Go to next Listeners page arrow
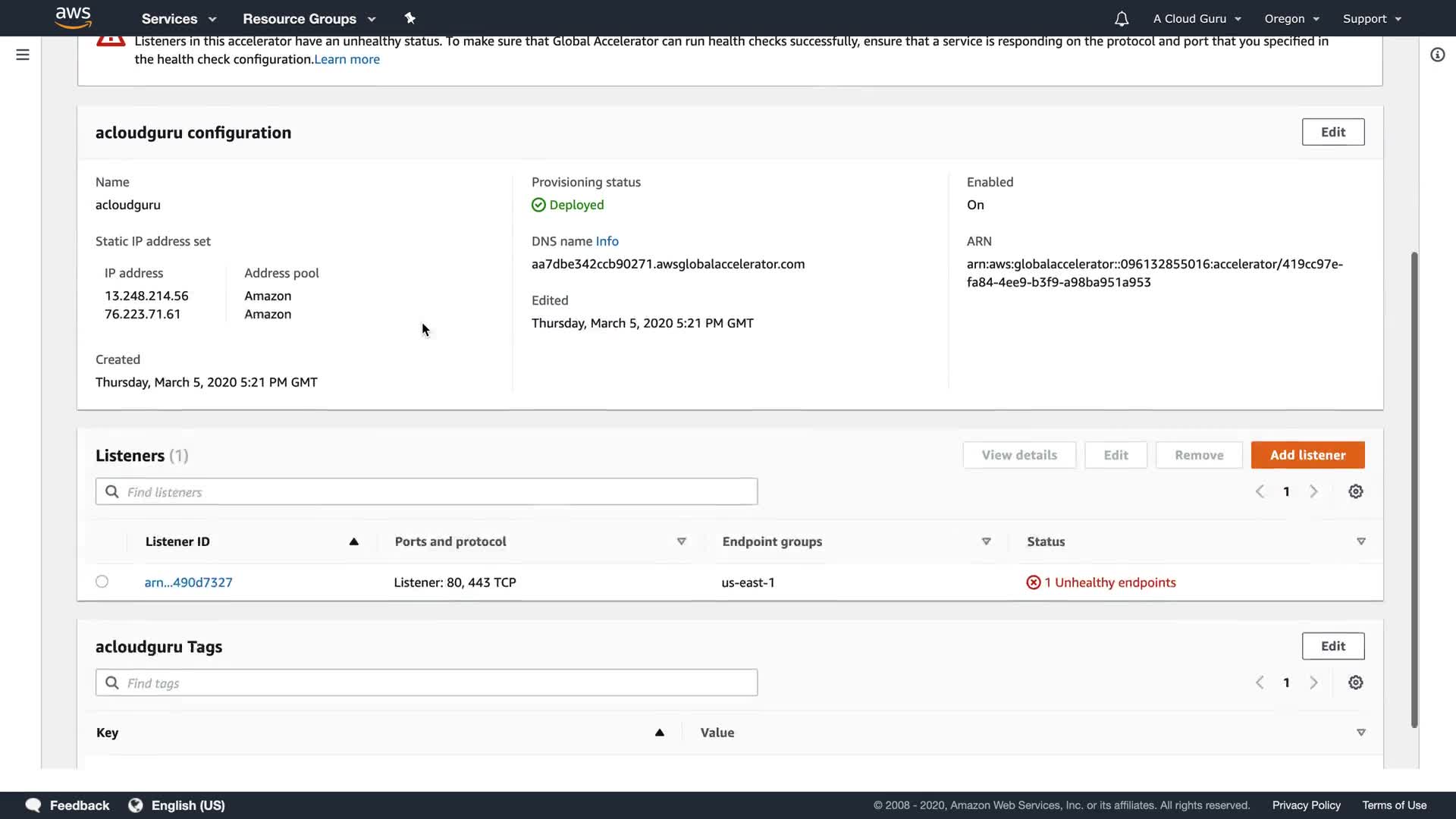This screenshot has width=1456, height=819. pos(1313,491)
